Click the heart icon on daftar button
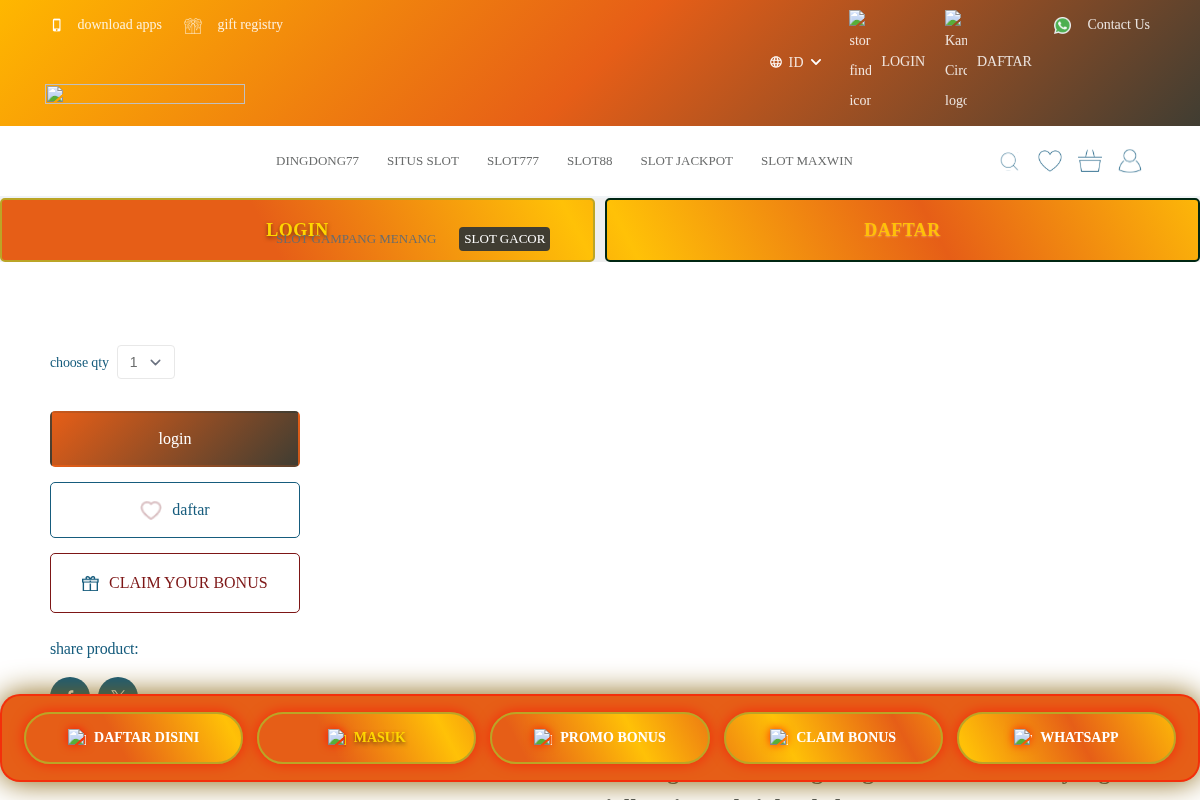Image resolution: width=1200 pixels, height=800 pixels. [x=151, y=510]
